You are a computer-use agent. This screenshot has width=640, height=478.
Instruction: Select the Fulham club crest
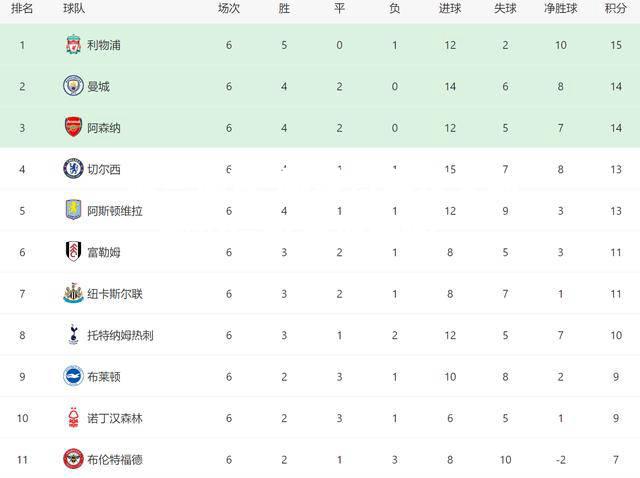73,252
